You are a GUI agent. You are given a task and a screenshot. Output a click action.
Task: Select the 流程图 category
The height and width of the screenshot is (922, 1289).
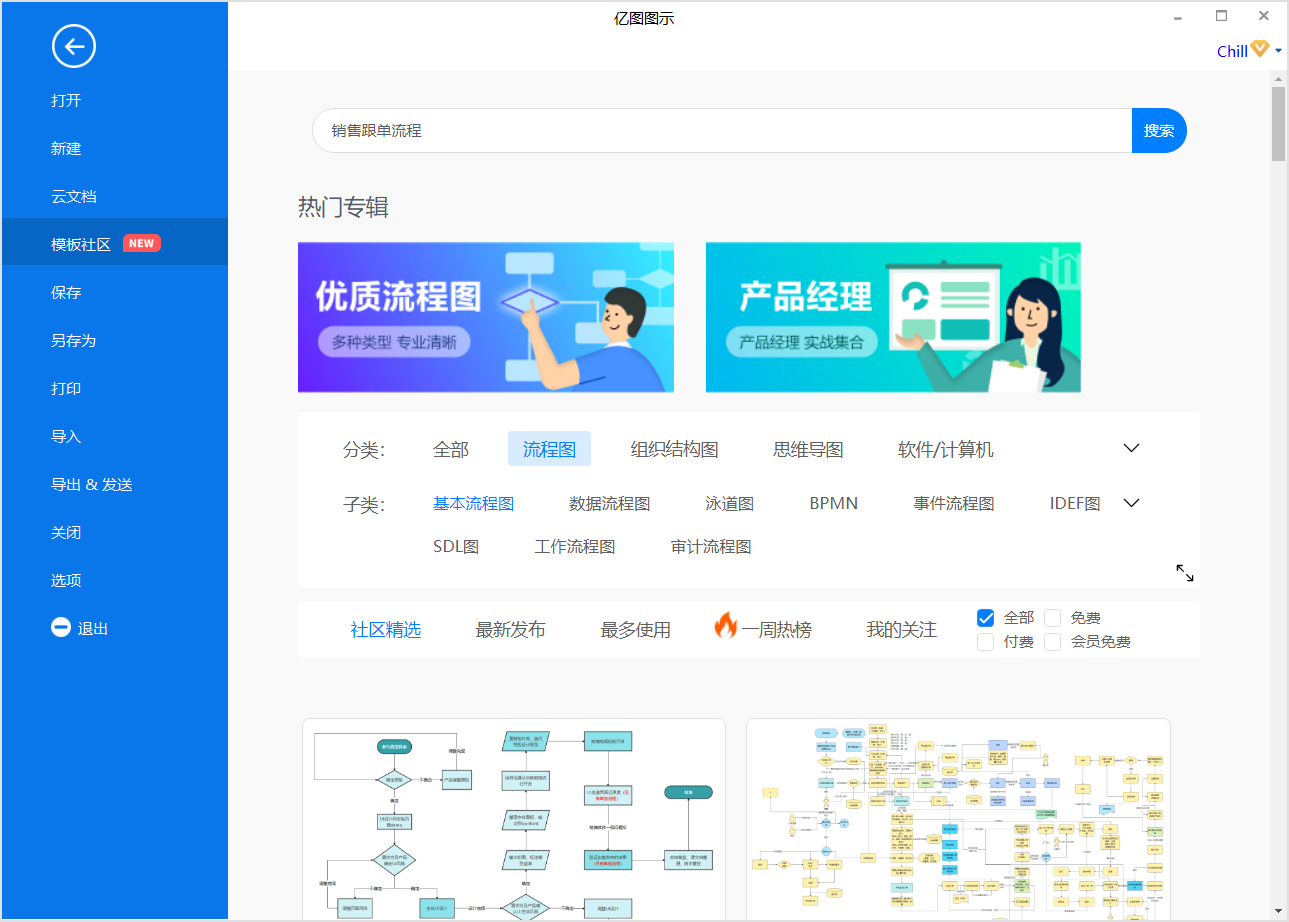[x=549, y=449]
